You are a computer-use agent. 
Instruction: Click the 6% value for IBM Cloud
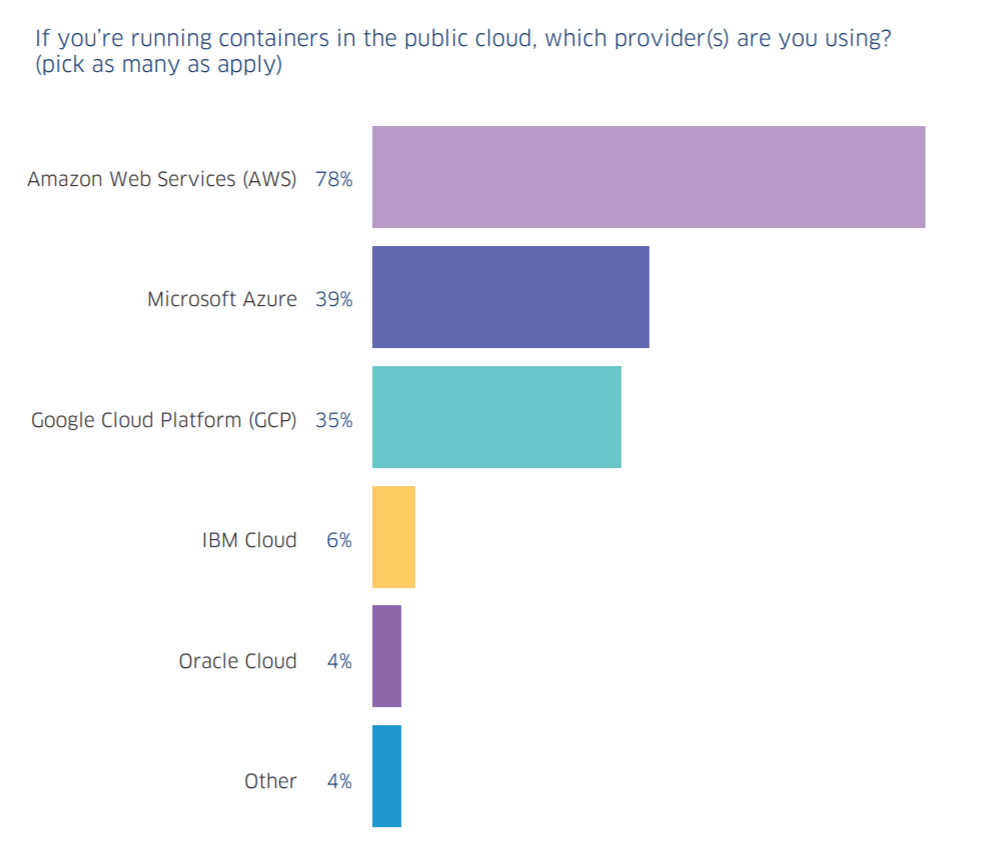tap(339, 540)
